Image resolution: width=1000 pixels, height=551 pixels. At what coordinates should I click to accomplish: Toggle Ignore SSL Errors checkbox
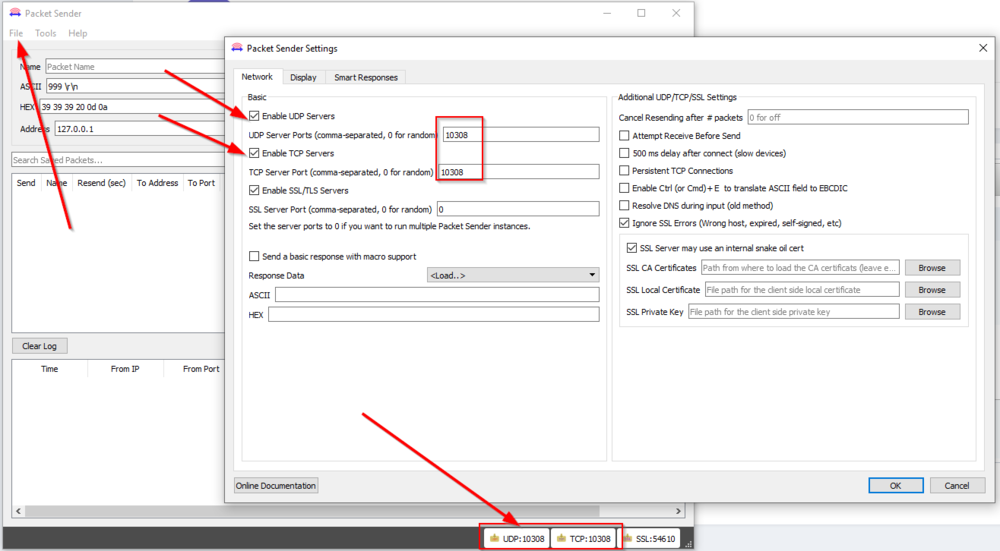pyautogui.click(x=624, y=223)
